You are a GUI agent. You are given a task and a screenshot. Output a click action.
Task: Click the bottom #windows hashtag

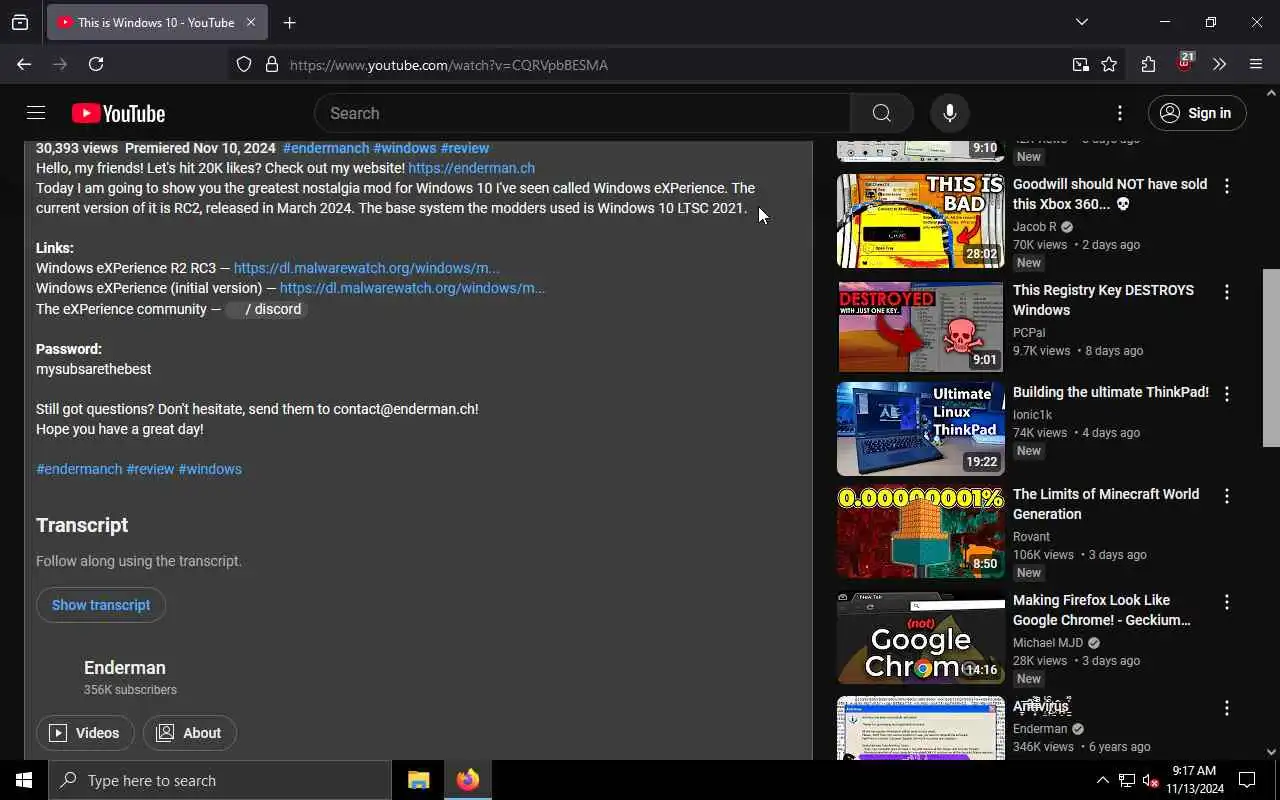pos(210,469)
